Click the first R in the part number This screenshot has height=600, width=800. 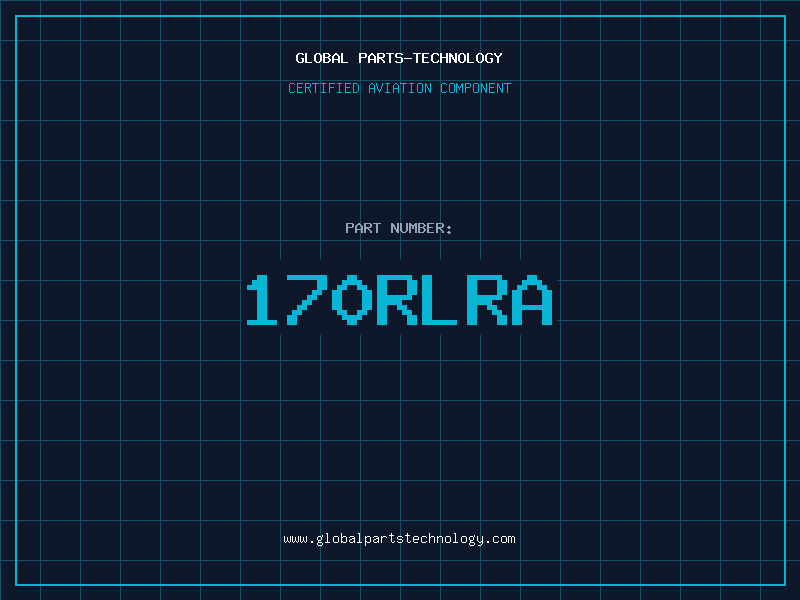[x=396, y=300]
